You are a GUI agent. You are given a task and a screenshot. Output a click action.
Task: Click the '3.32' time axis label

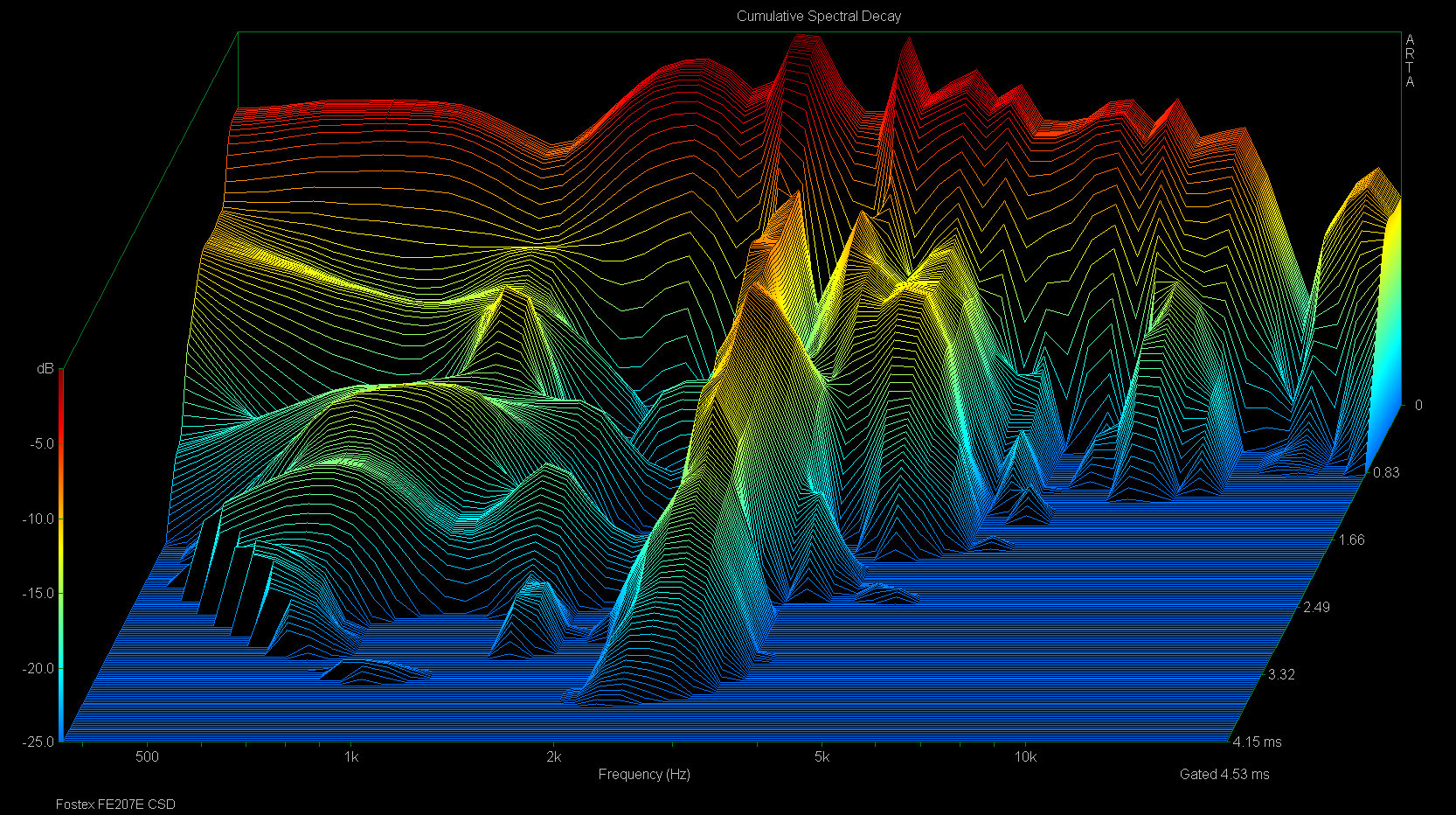[1281, 674]
